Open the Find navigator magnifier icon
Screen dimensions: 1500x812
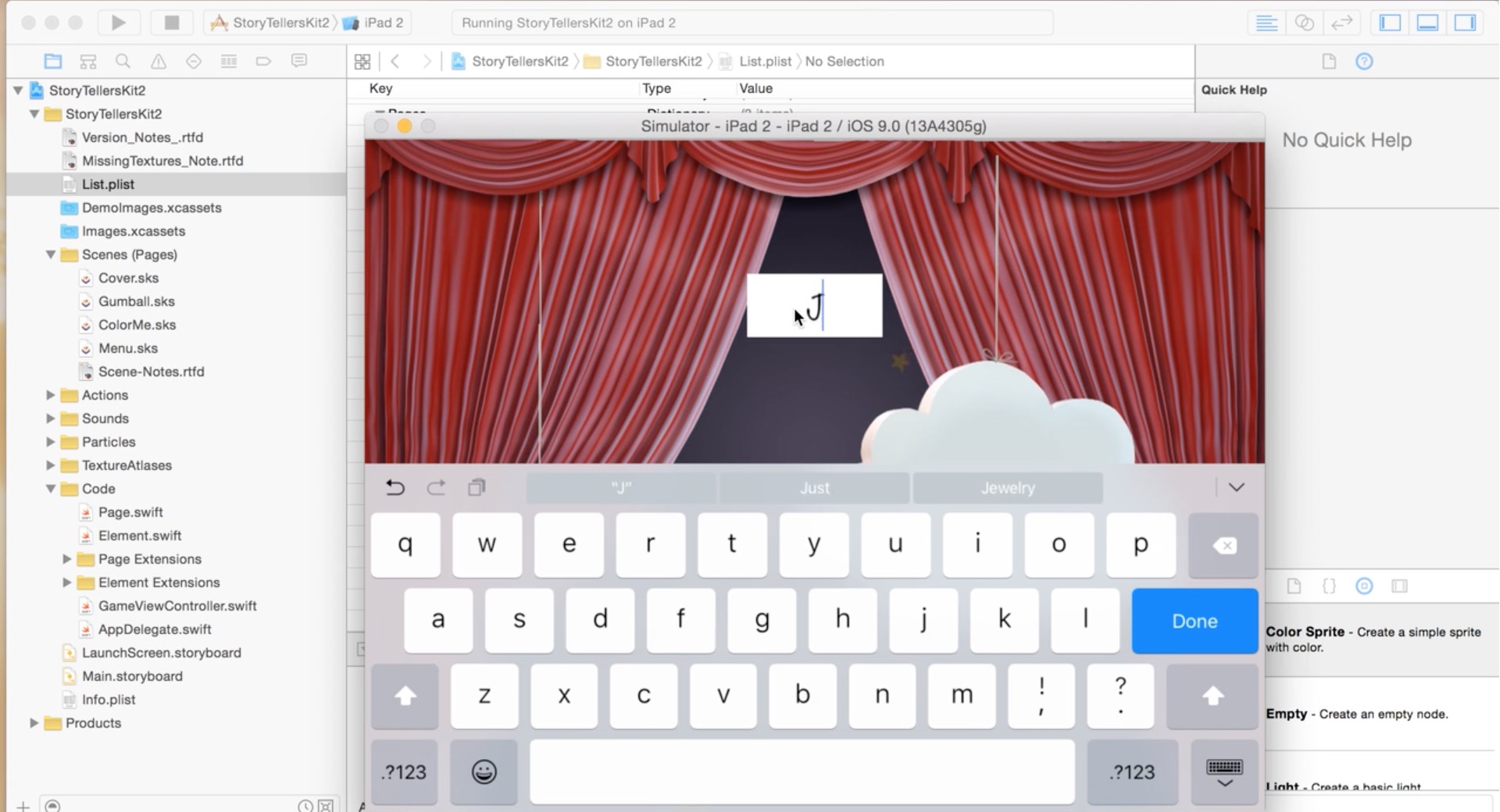point(123,61)
